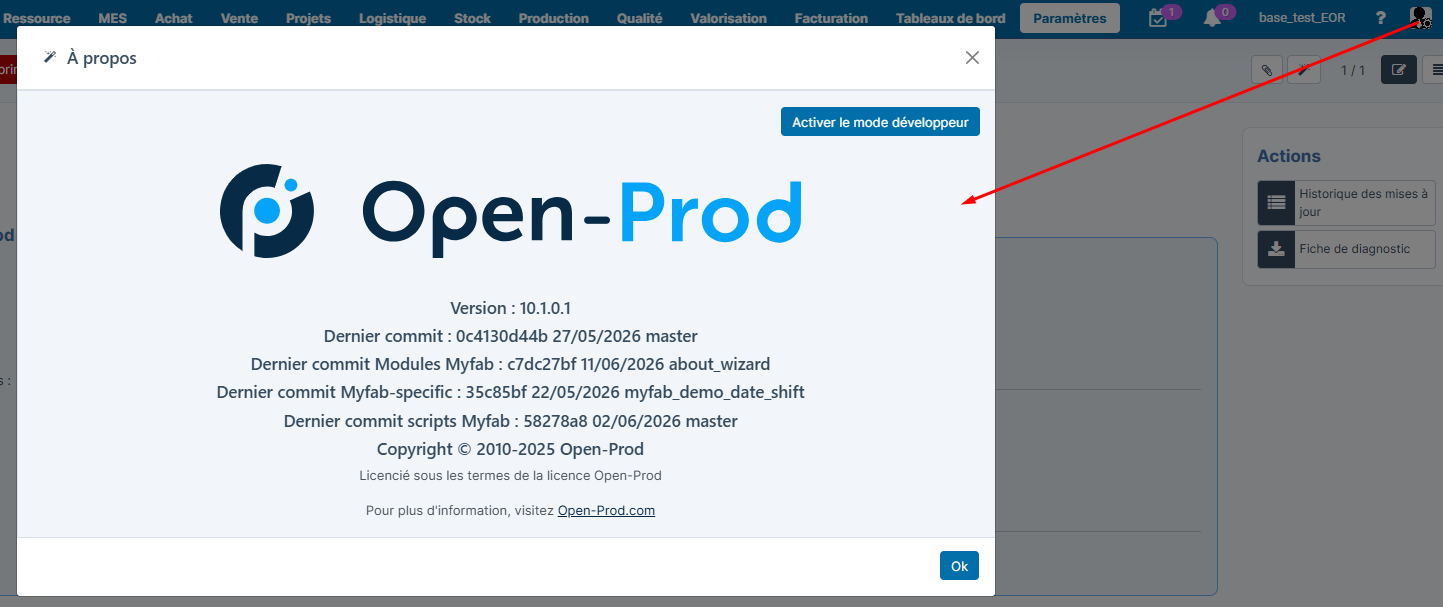Open the Qualité menu

(x=640, y=18)
